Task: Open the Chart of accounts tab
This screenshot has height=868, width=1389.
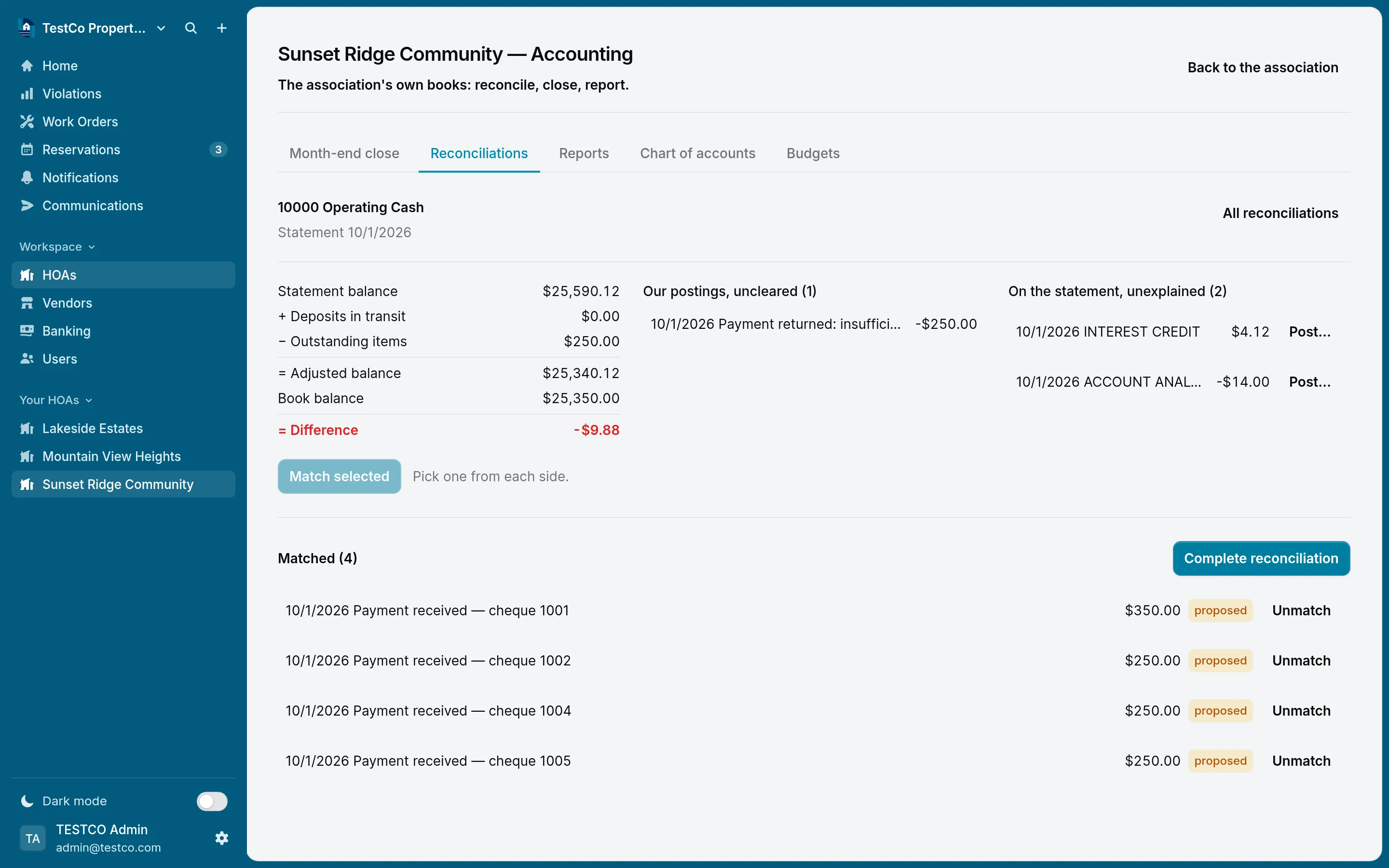Action: pos(697,153)
